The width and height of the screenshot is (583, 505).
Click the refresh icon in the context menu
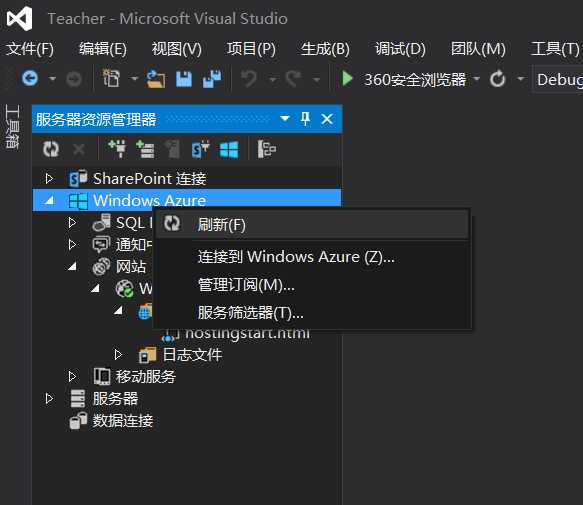172,224
